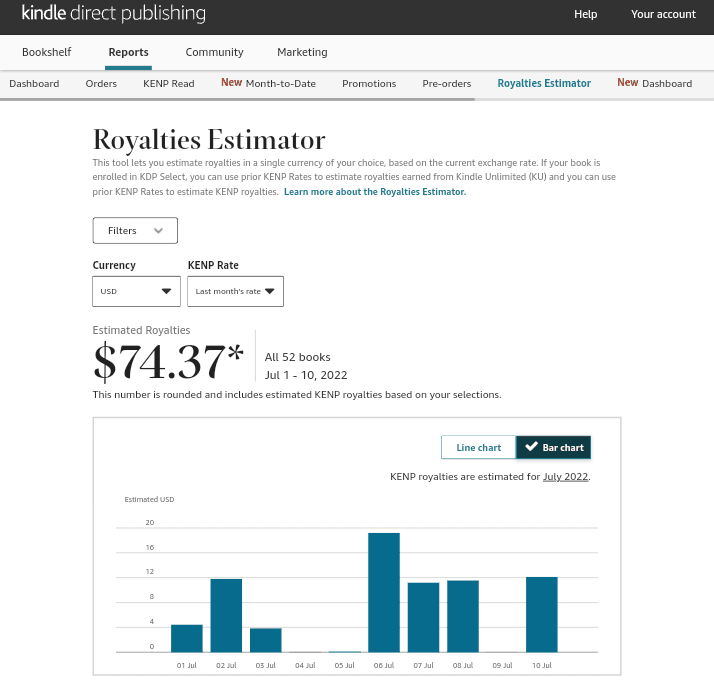The height and width of the screenshot is (680, 714).
Task: Click the '04 Jul' axis label
Action: point(305,665)
